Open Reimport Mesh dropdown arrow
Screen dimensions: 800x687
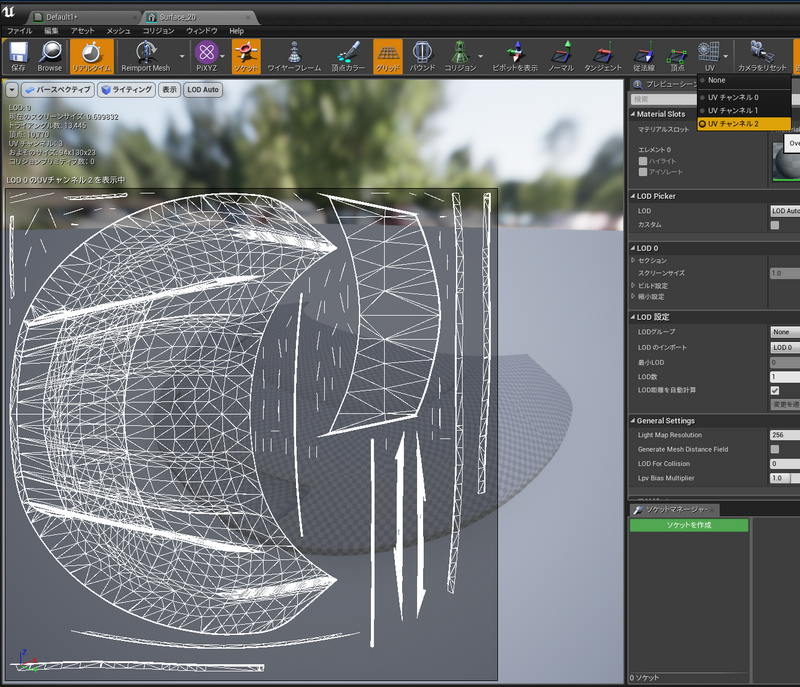182,57
